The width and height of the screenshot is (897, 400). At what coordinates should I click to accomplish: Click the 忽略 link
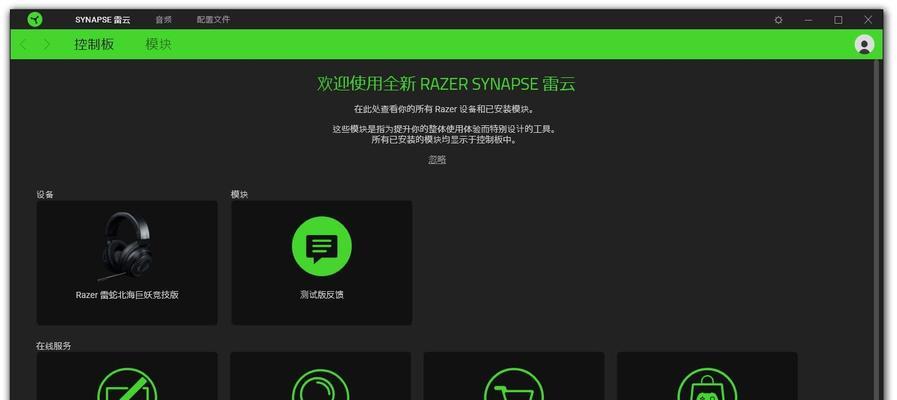tap(437, 160)
